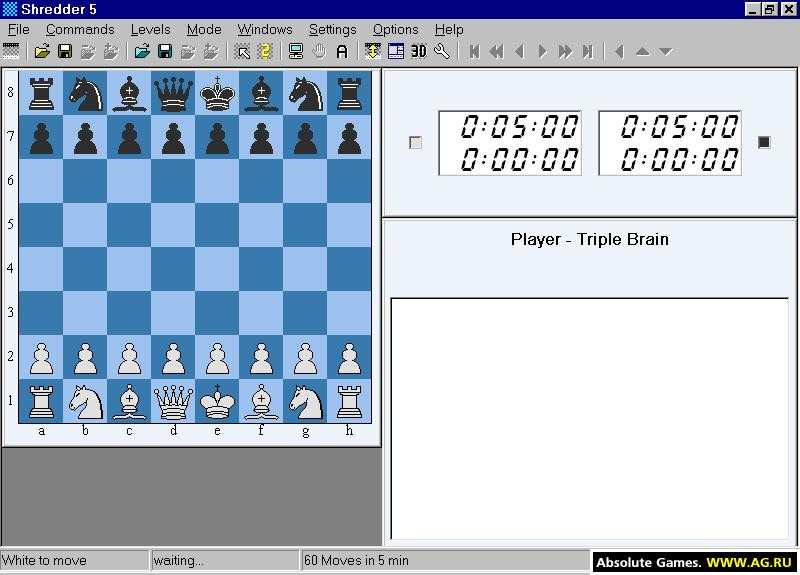This screenshot has height=575, width=800.
Task: Open file using the yellow folder icon
Action: point(42,52)
